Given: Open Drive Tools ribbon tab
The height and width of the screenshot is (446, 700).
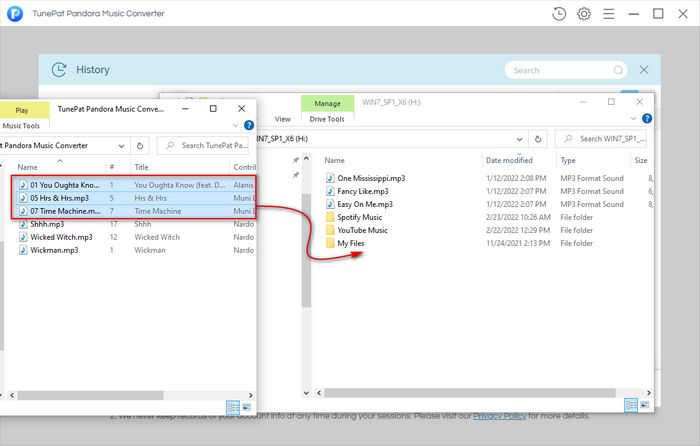Looking at the screenshot, I should pos(327,119).
